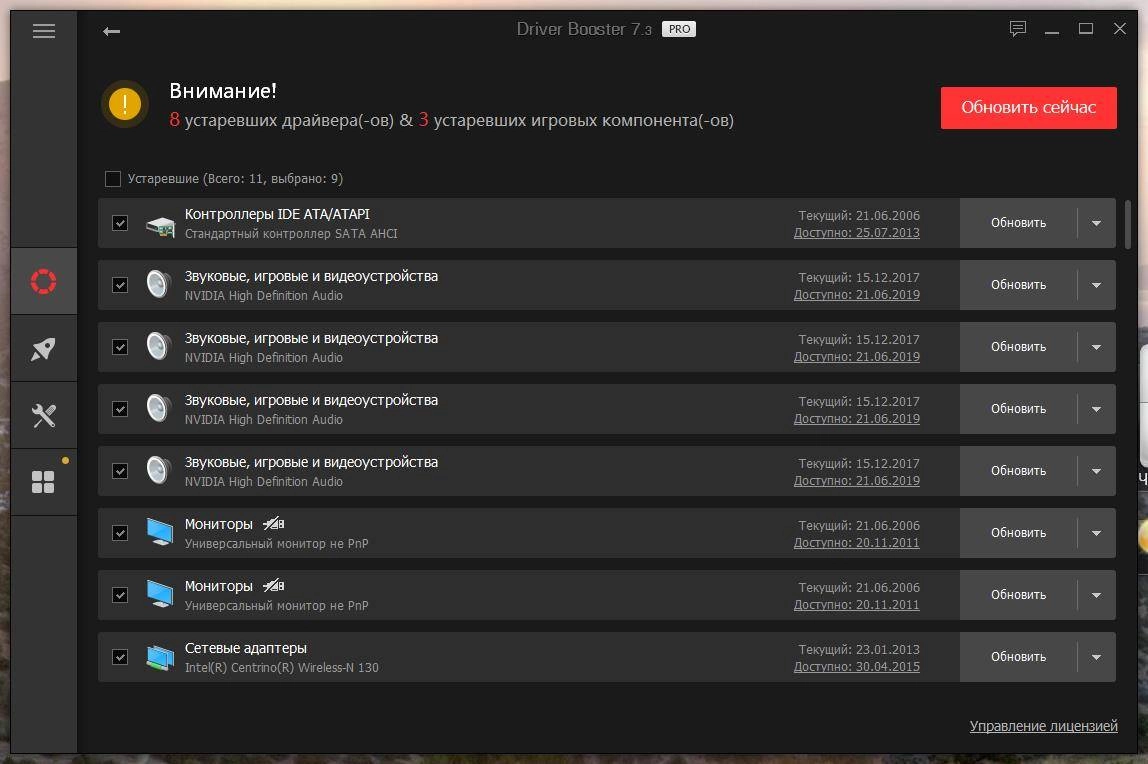This screenshot has width=1148, height=764.
Task: Open the Управление лицензией link
Action: coord(1043,726)
